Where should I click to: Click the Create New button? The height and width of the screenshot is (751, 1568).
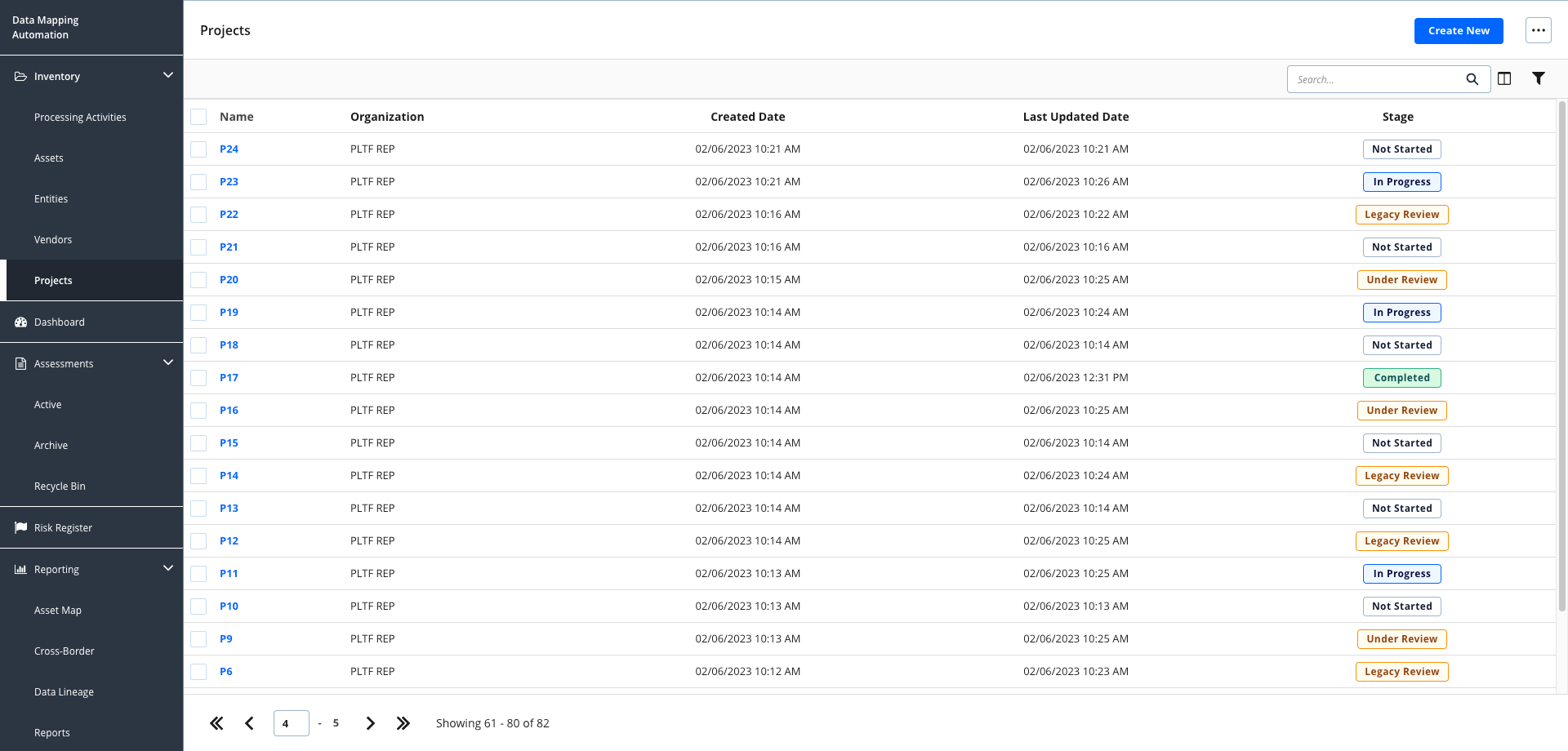point(1458,31)
